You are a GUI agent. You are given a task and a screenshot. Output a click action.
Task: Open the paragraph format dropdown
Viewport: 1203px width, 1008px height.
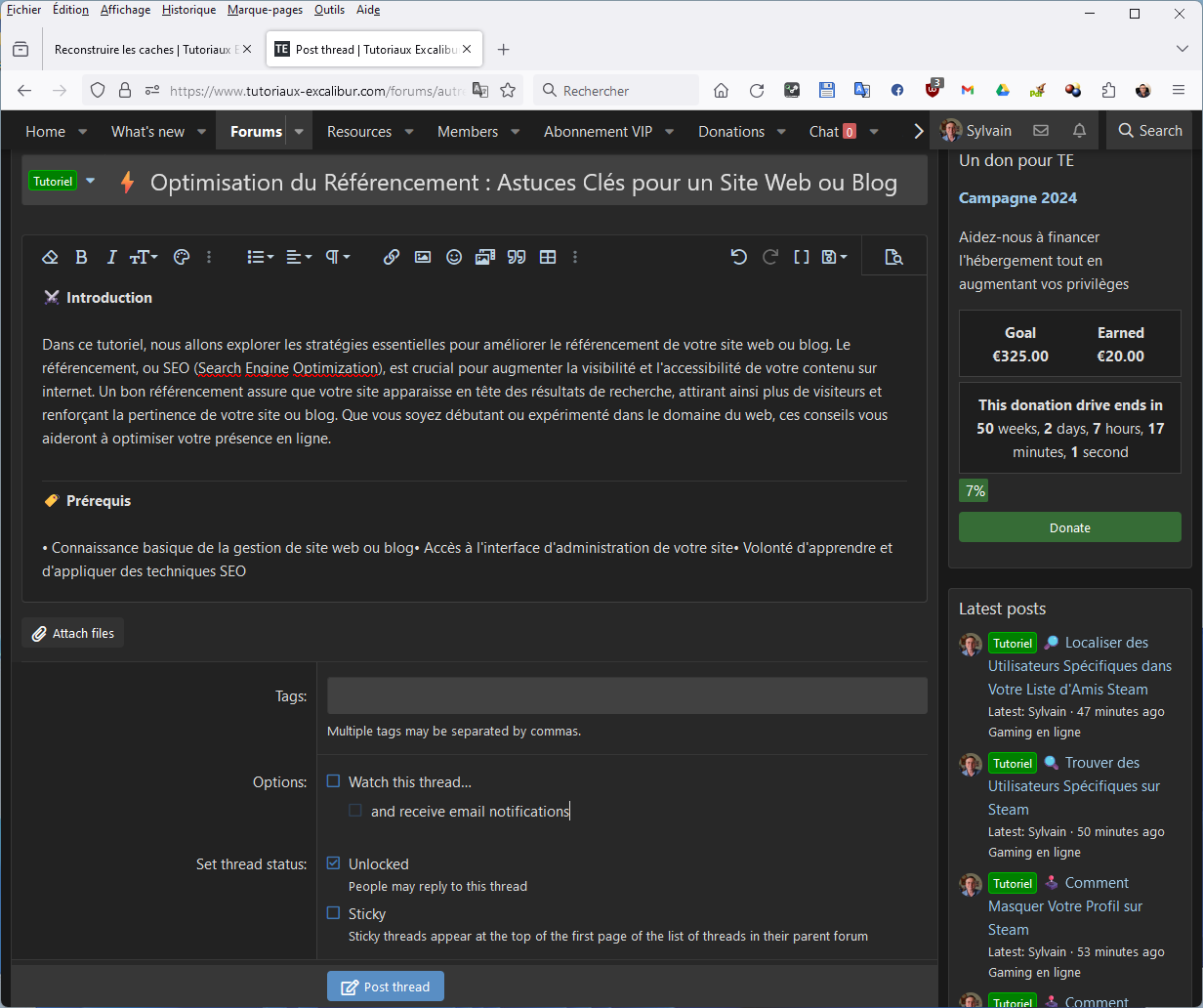337,257
